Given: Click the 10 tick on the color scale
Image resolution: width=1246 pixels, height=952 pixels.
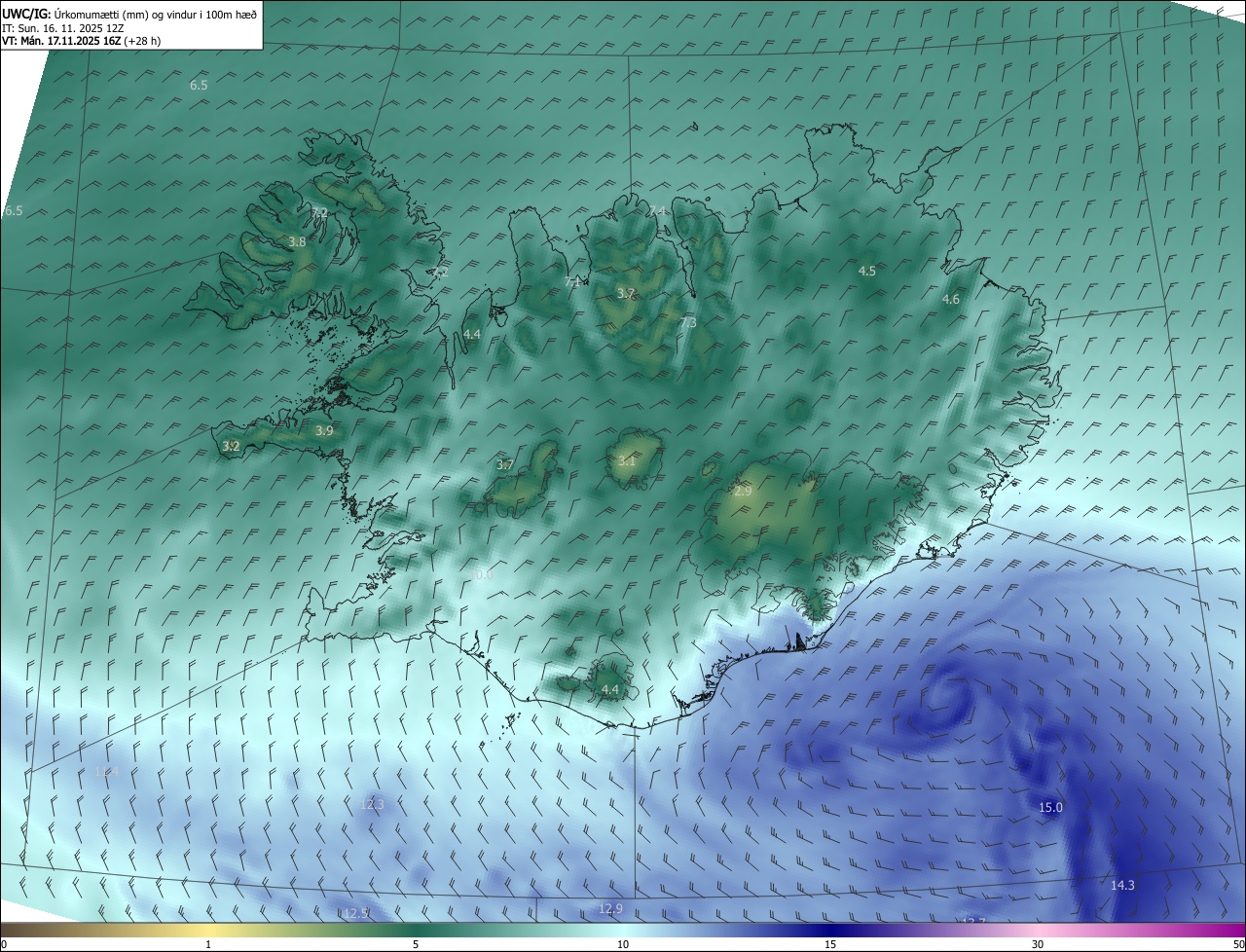Looking at the screenshot, I should (623, 944).
